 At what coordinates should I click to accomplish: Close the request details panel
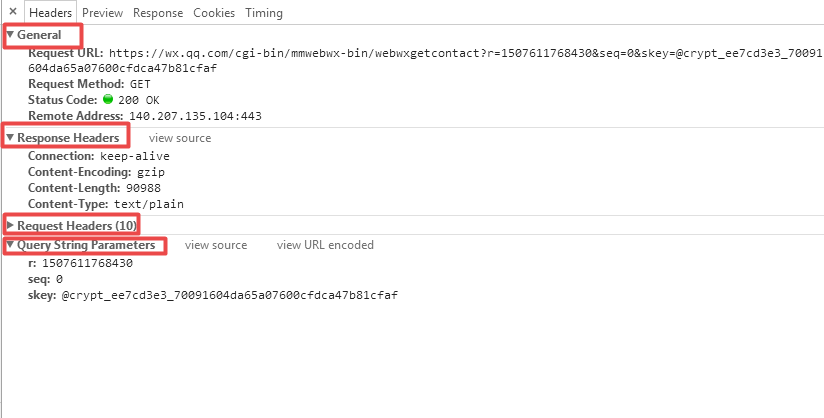click(x=12, y=13)
